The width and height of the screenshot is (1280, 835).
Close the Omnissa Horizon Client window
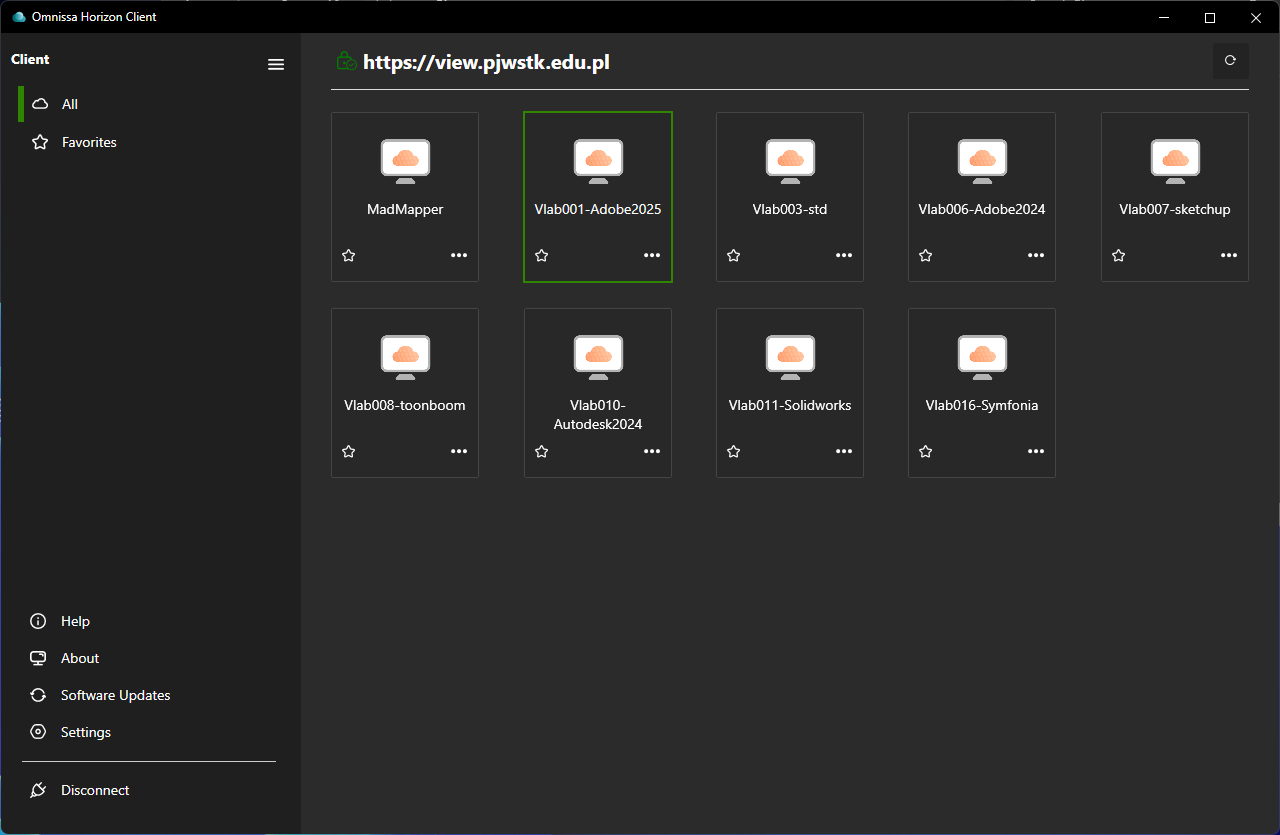pos(1256,17)
